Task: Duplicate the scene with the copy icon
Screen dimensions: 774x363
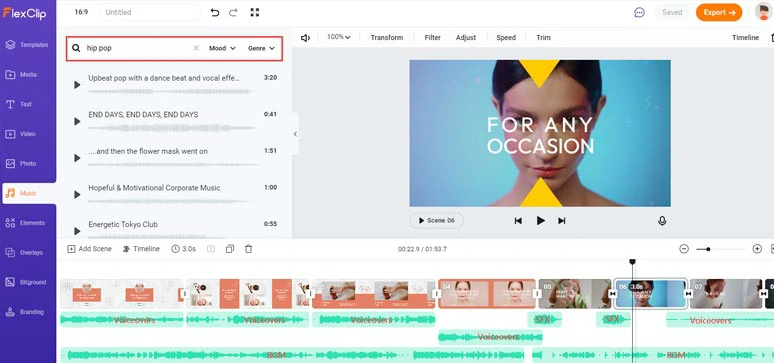Action: point(230,249)
